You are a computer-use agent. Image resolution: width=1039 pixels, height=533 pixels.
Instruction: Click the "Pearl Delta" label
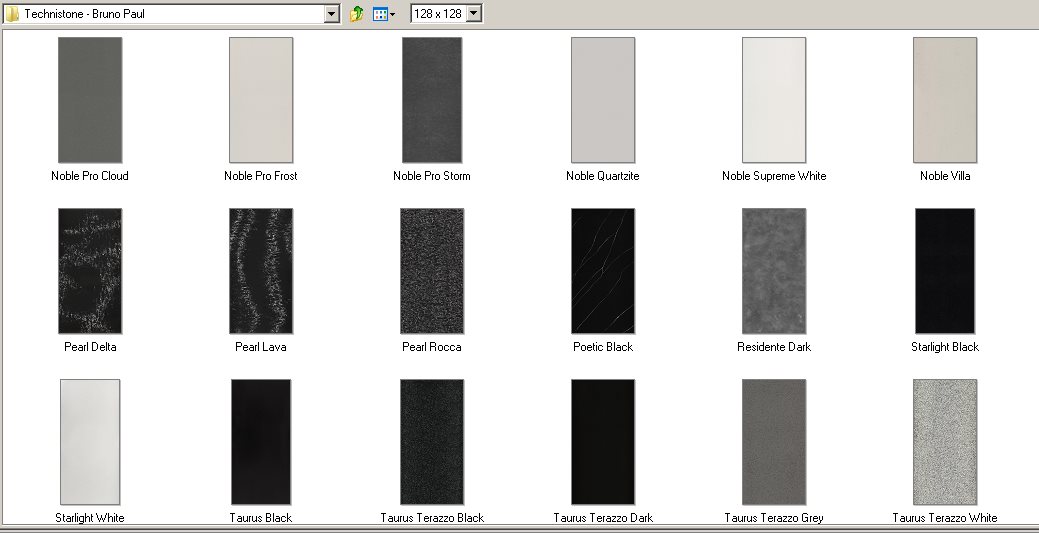(90, 347)
